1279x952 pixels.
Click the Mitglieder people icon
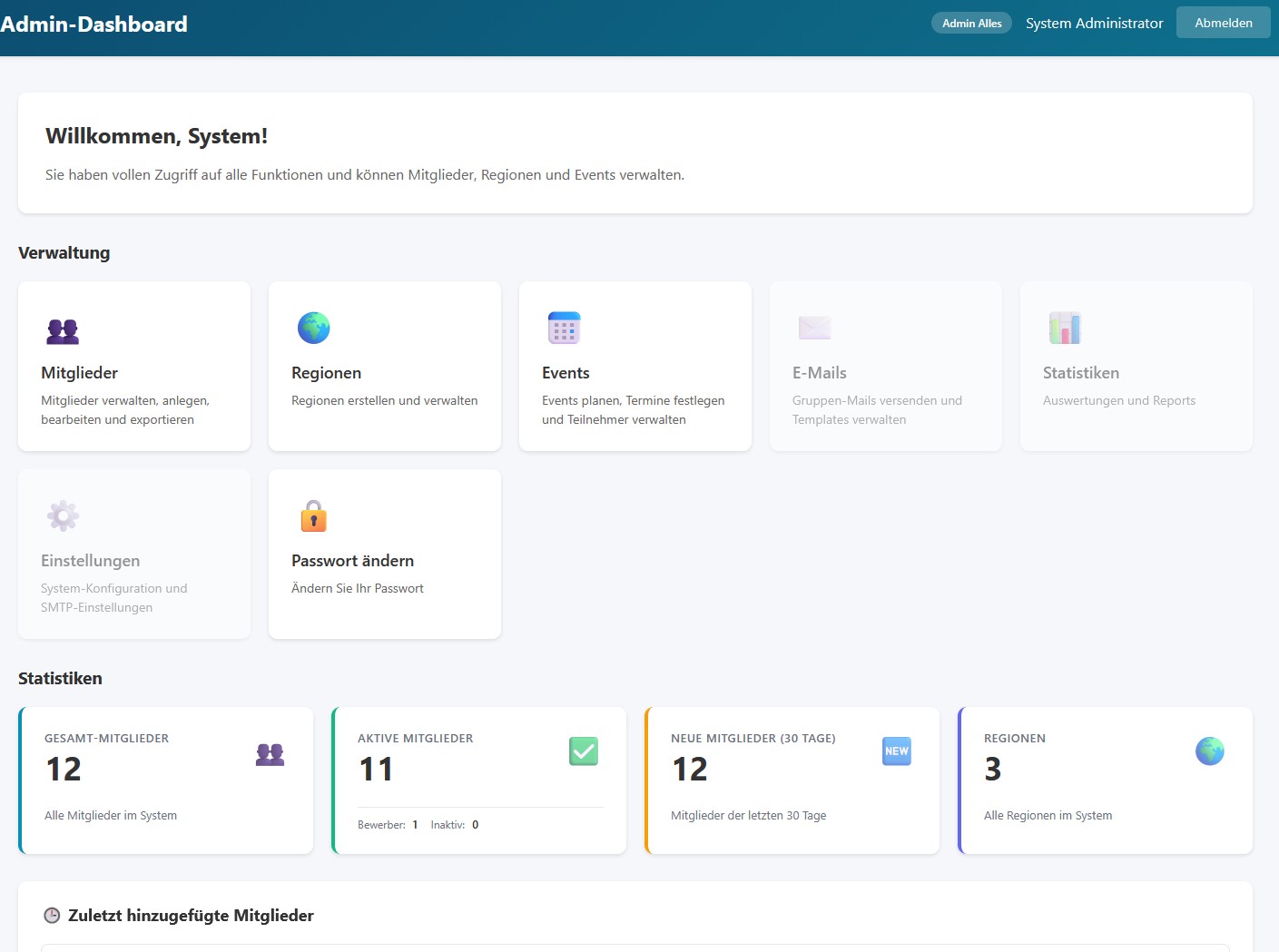pyautogui.click(x=63, y=330)
